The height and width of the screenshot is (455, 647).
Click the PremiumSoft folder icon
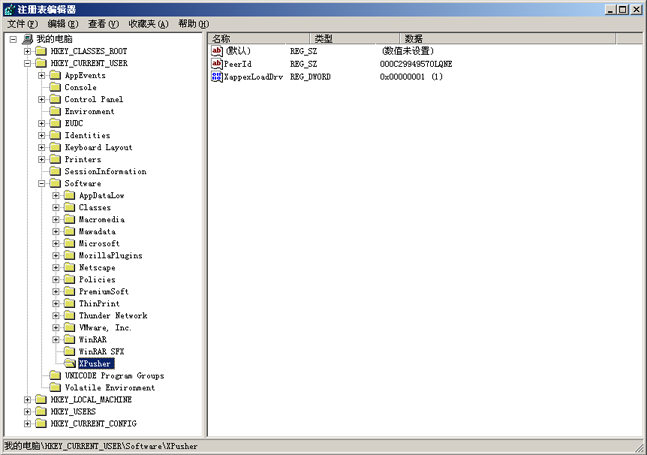(69, 291)
